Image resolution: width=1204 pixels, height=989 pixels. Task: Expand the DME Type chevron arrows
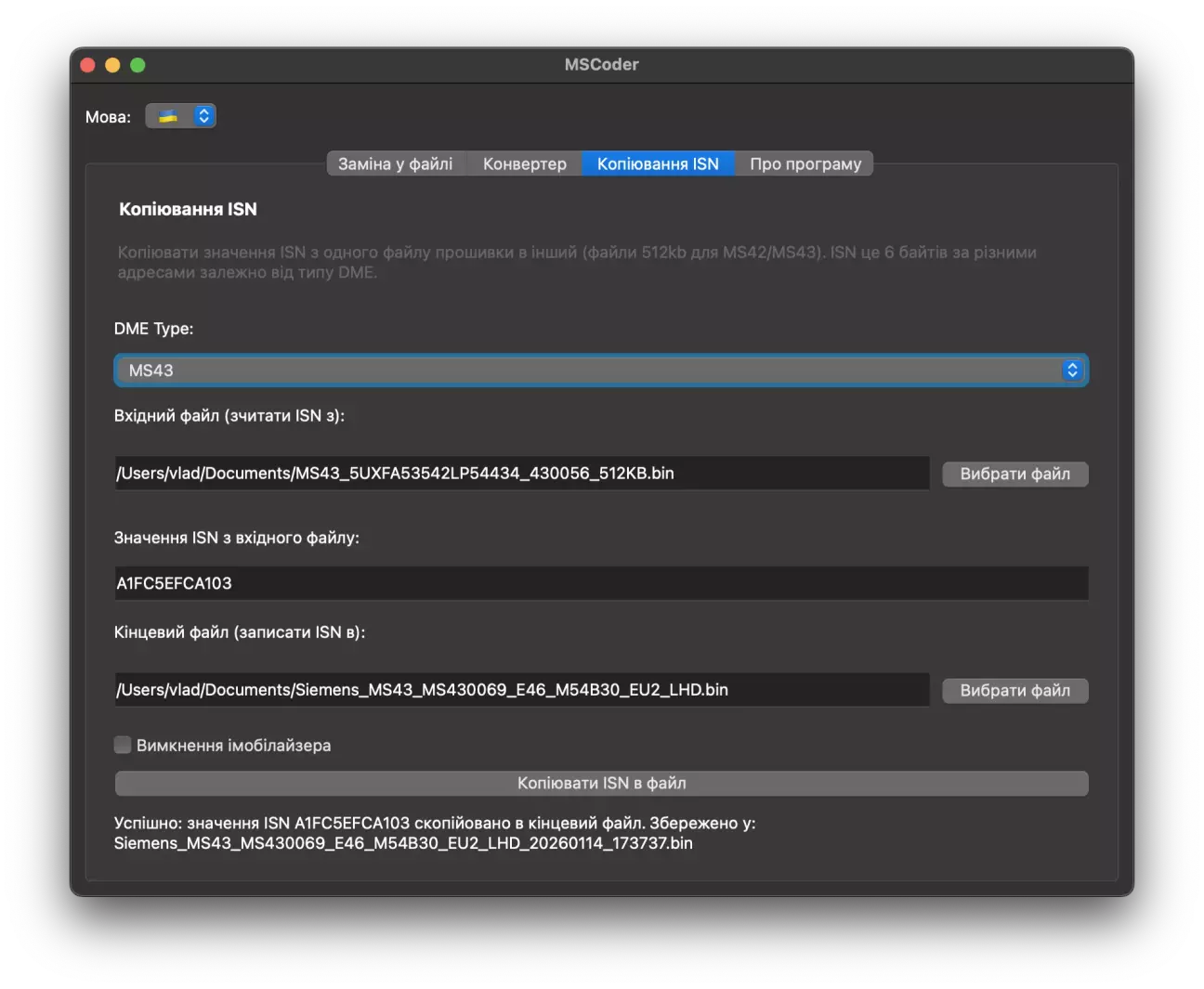[1072, 371]
